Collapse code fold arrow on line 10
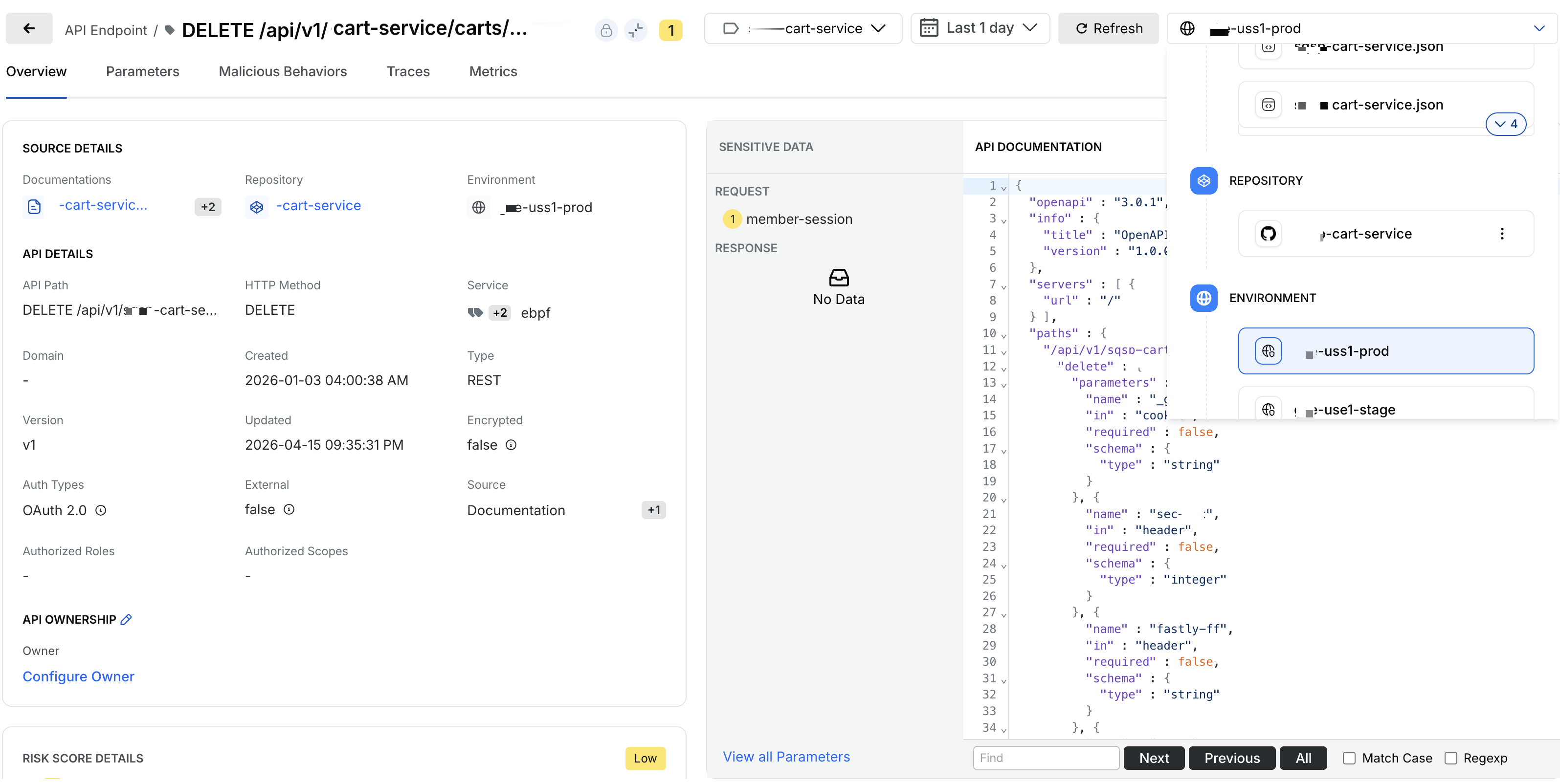Viewport: 1560px width, 784px height. (x=1004, y=336)
